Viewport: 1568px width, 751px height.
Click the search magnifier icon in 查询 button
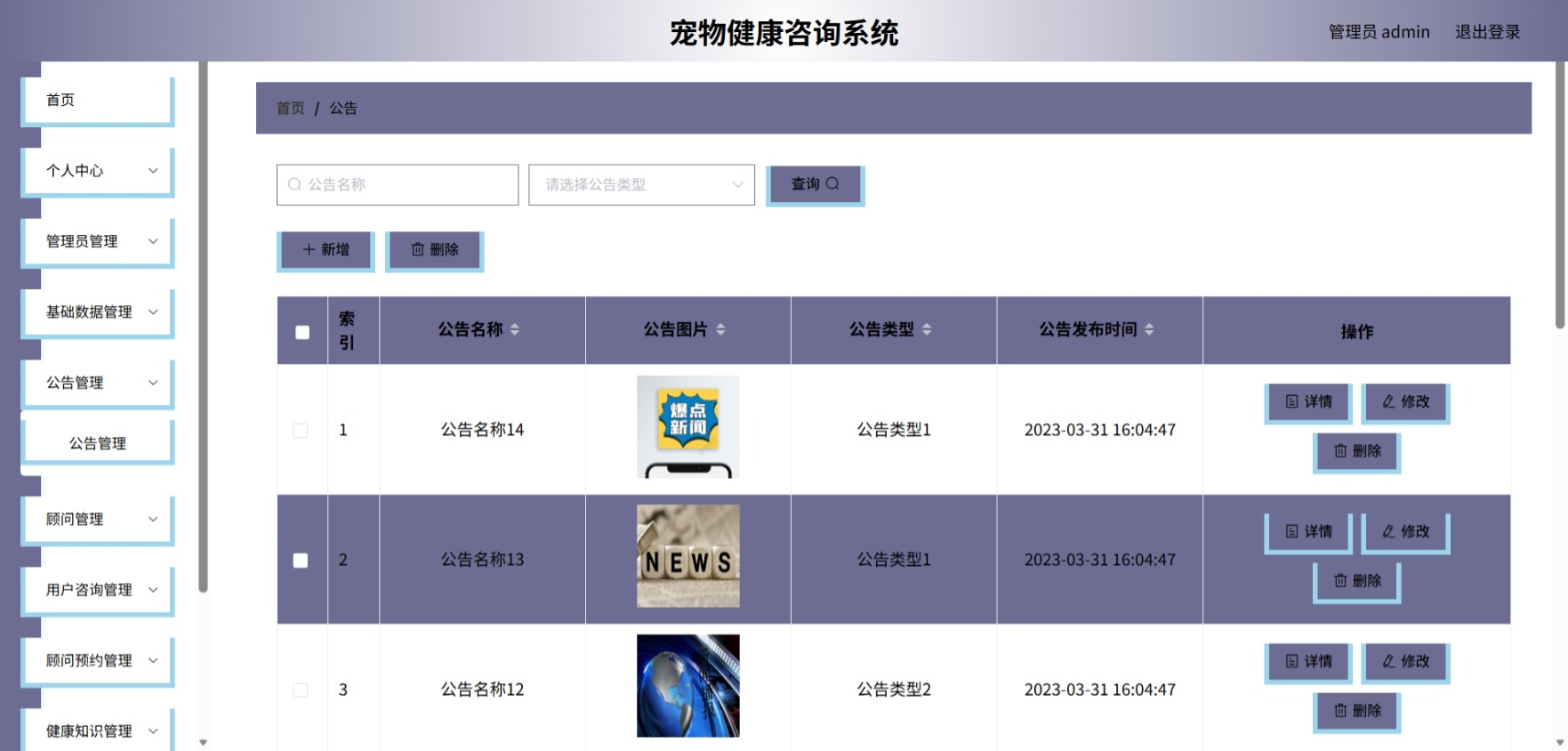pyautogui.click(x=832, y=183)
